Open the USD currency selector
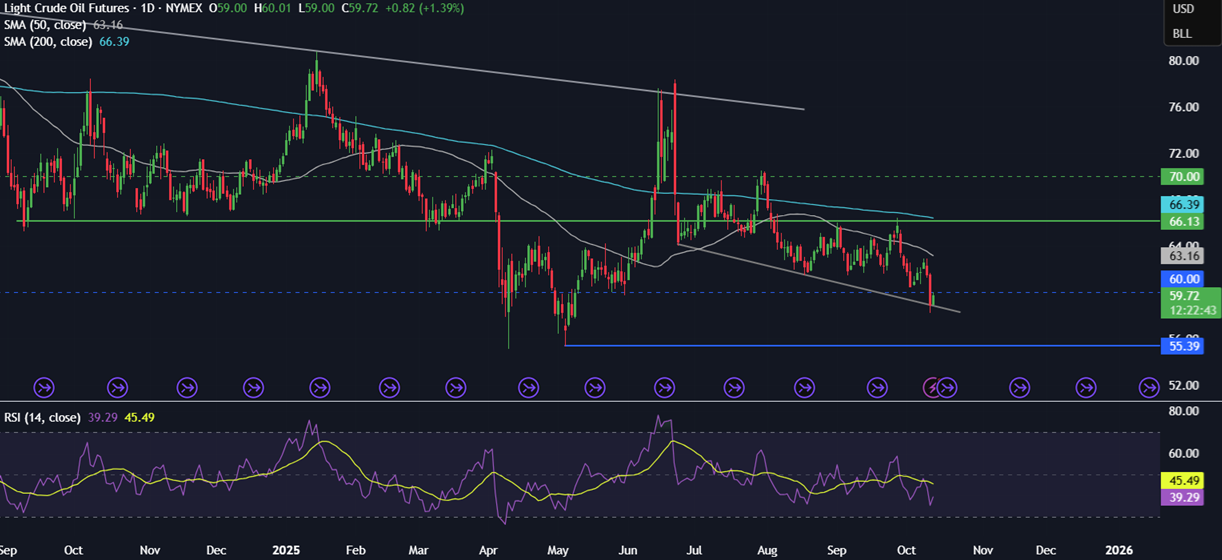Viewport: 1222px width, 560px height. pyautogui.click(x=1182, y=9)
